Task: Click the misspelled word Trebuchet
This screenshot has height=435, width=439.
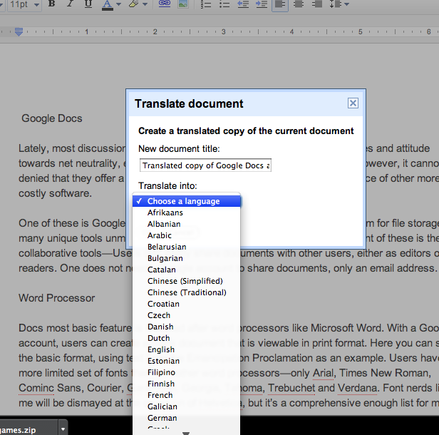Action: click(291, 388)
